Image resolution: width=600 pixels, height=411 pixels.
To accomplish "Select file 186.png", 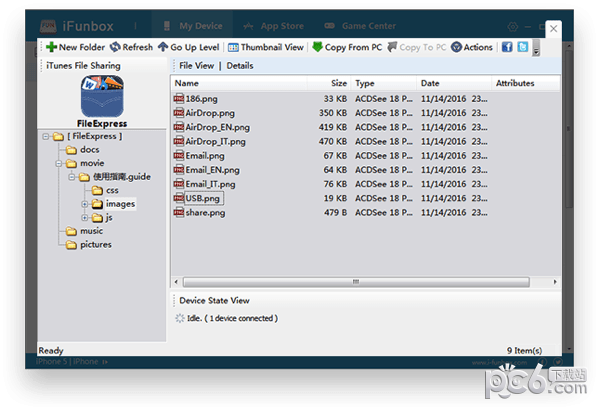I will point(201,99).
